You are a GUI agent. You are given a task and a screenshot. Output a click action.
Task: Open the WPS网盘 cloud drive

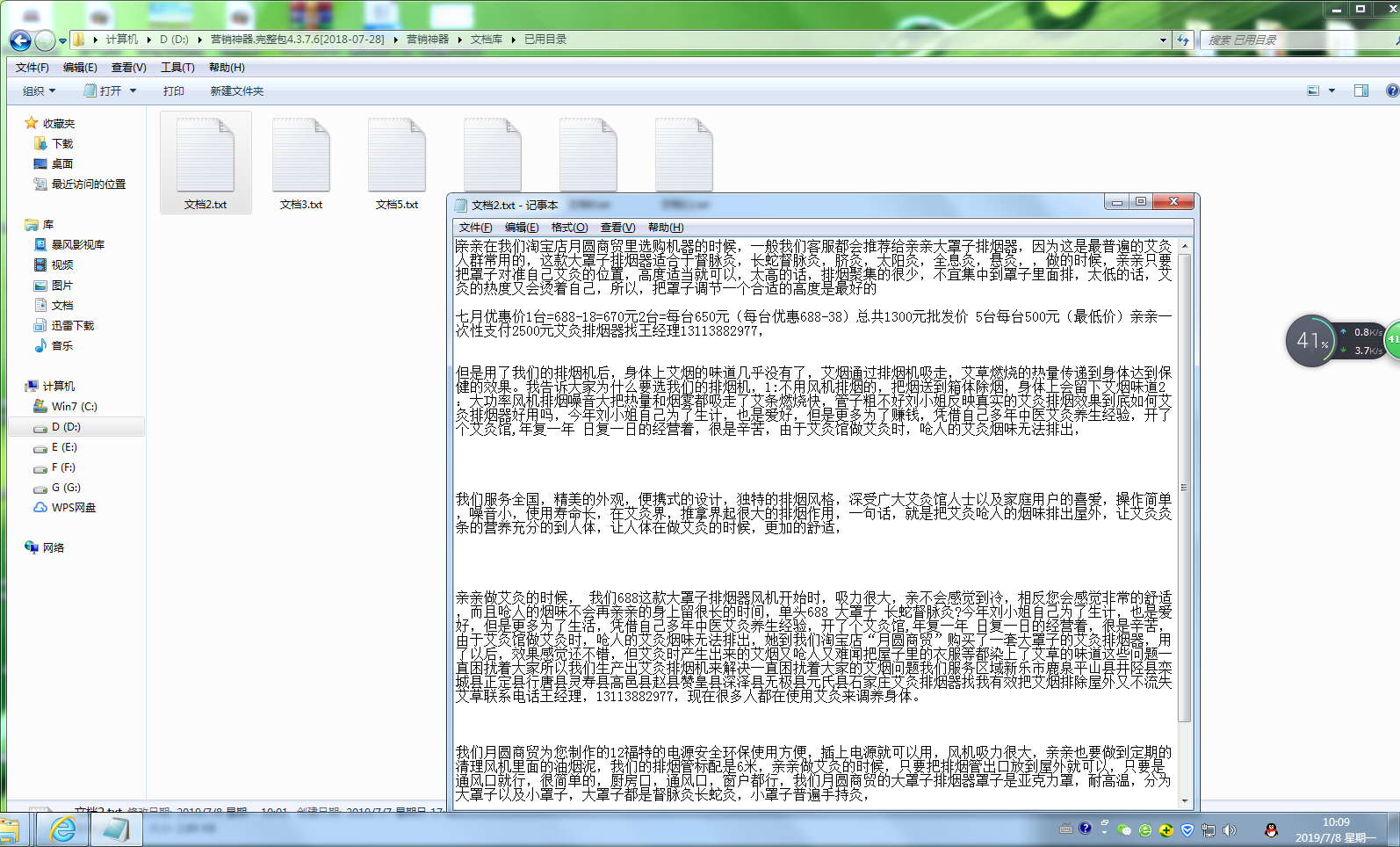[73, 508]
